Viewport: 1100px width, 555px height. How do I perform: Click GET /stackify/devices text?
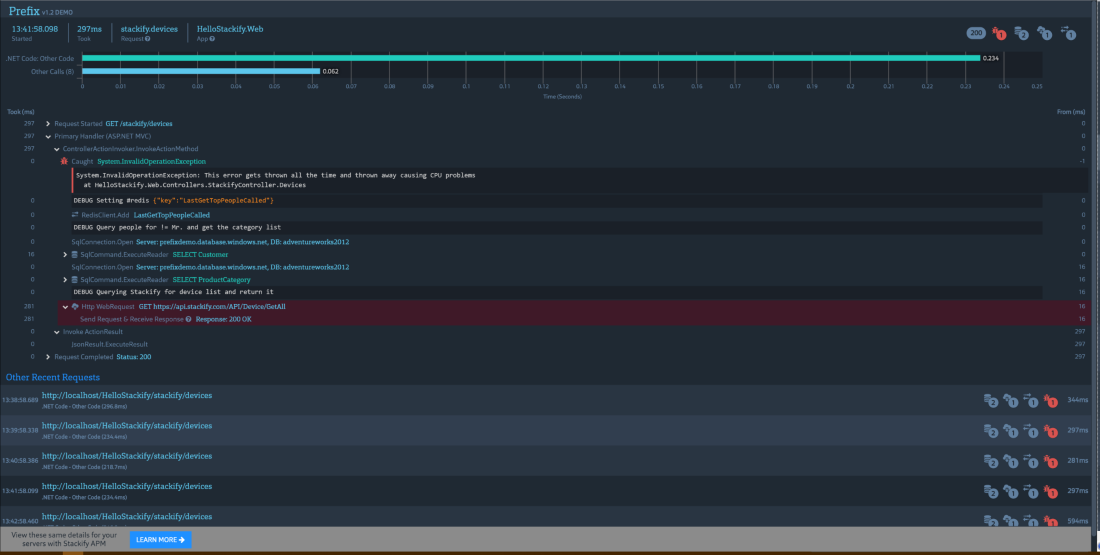139,123
